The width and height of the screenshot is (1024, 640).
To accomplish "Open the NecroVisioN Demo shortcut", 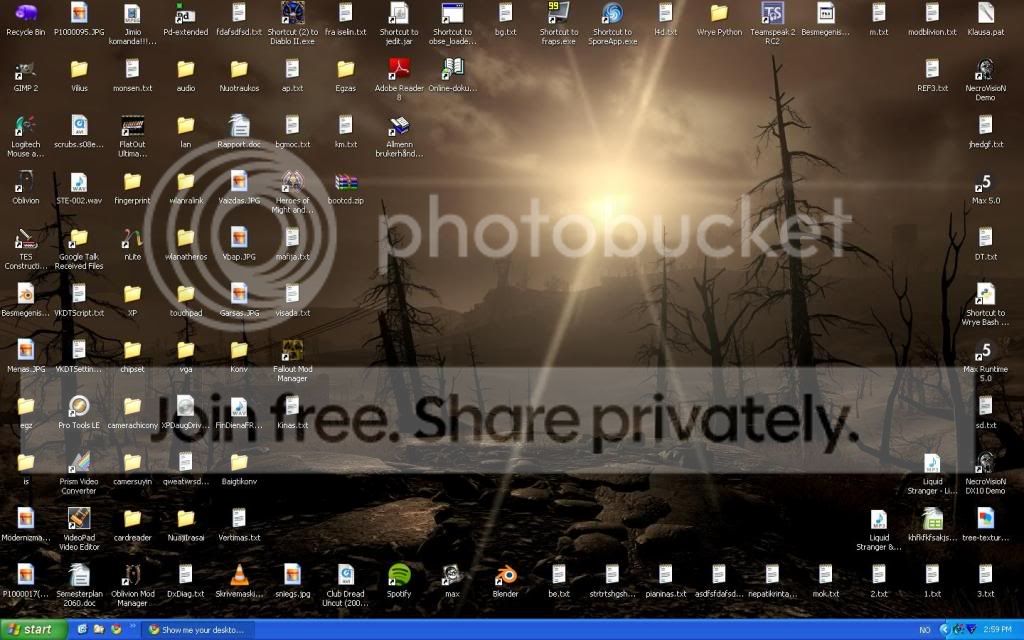I will tap(985, 70).
